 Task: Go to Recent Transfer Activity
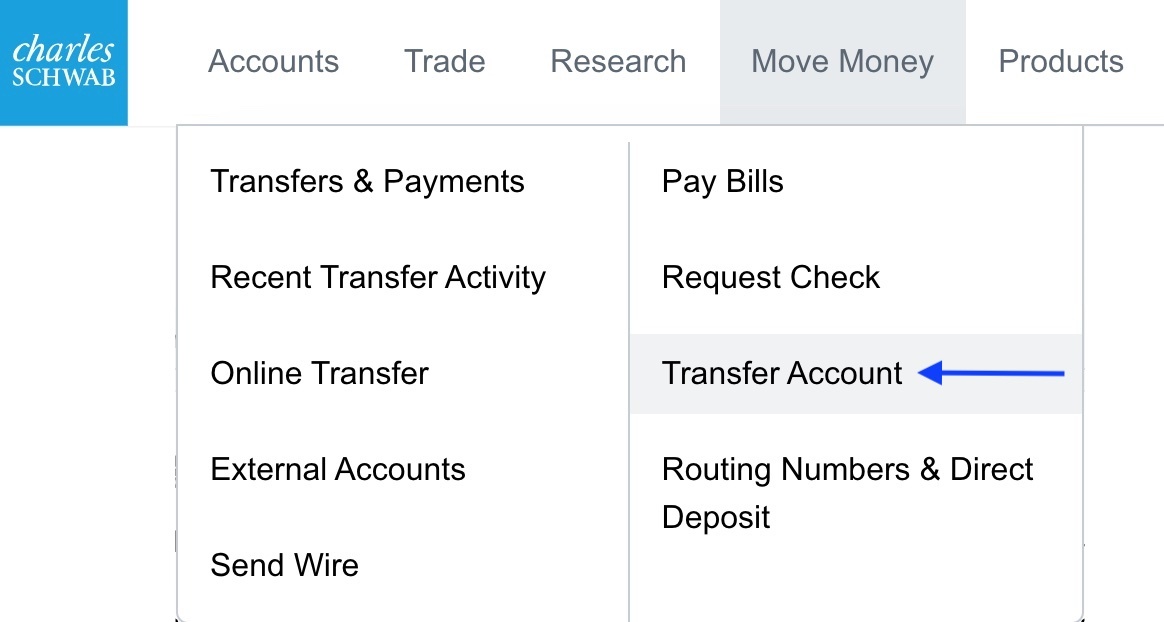[x=378, y=278]
